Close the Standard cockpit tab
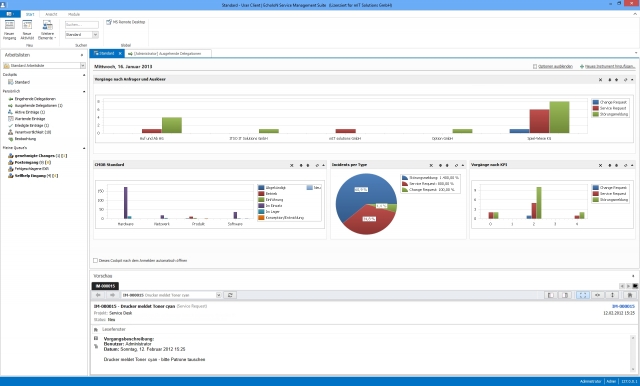640x386 pixels. (x=120, y=53)
